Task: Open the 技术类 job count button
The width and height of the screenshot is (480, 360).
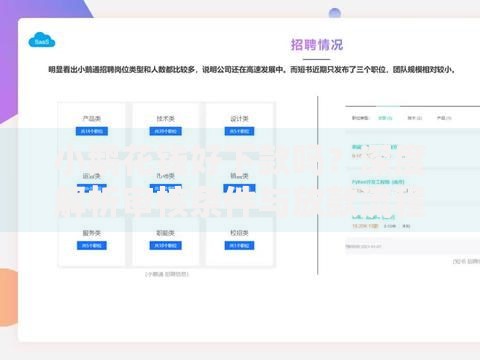Action: pyautogui.click(x=165, y=131)
